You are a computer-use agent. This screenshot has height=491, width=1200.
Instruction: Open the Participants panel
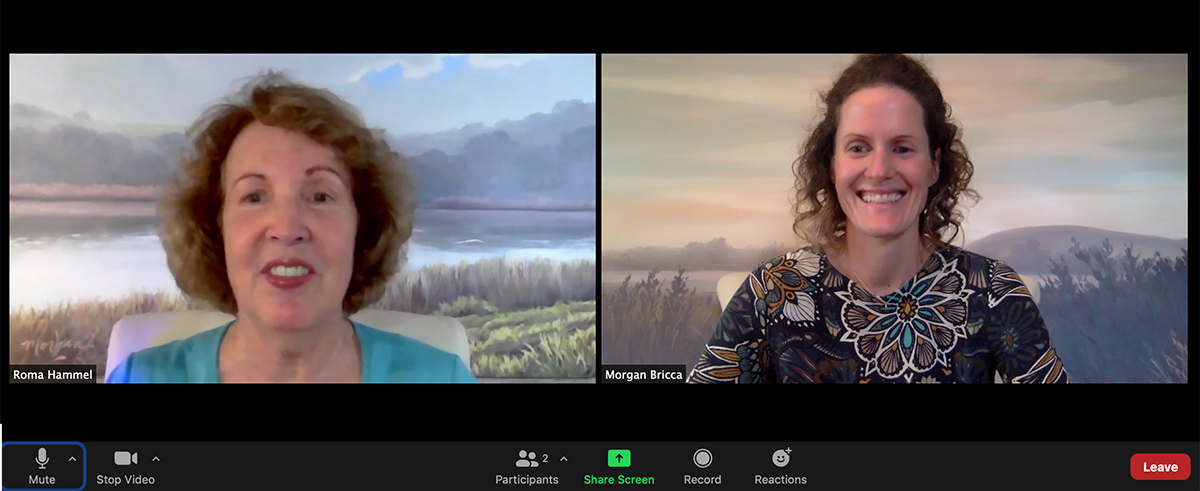point(527,466)
